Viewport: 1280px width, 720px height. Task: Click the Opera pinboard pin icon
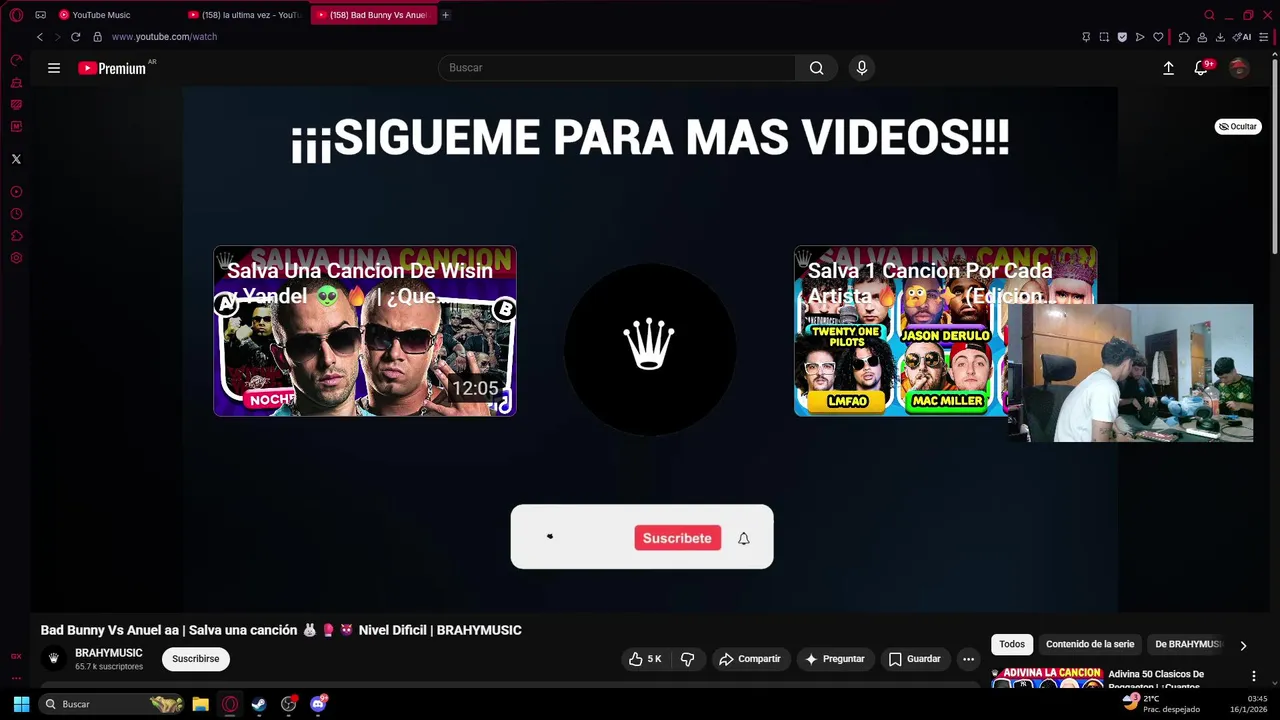[x=1086, y=37]
